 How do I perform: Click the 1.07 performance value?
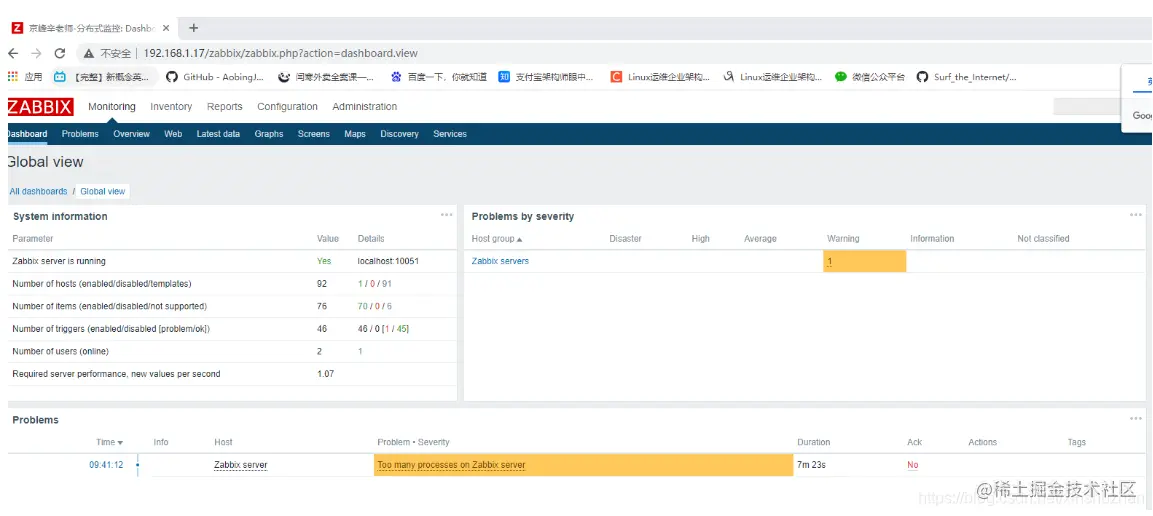click(326, 374)
